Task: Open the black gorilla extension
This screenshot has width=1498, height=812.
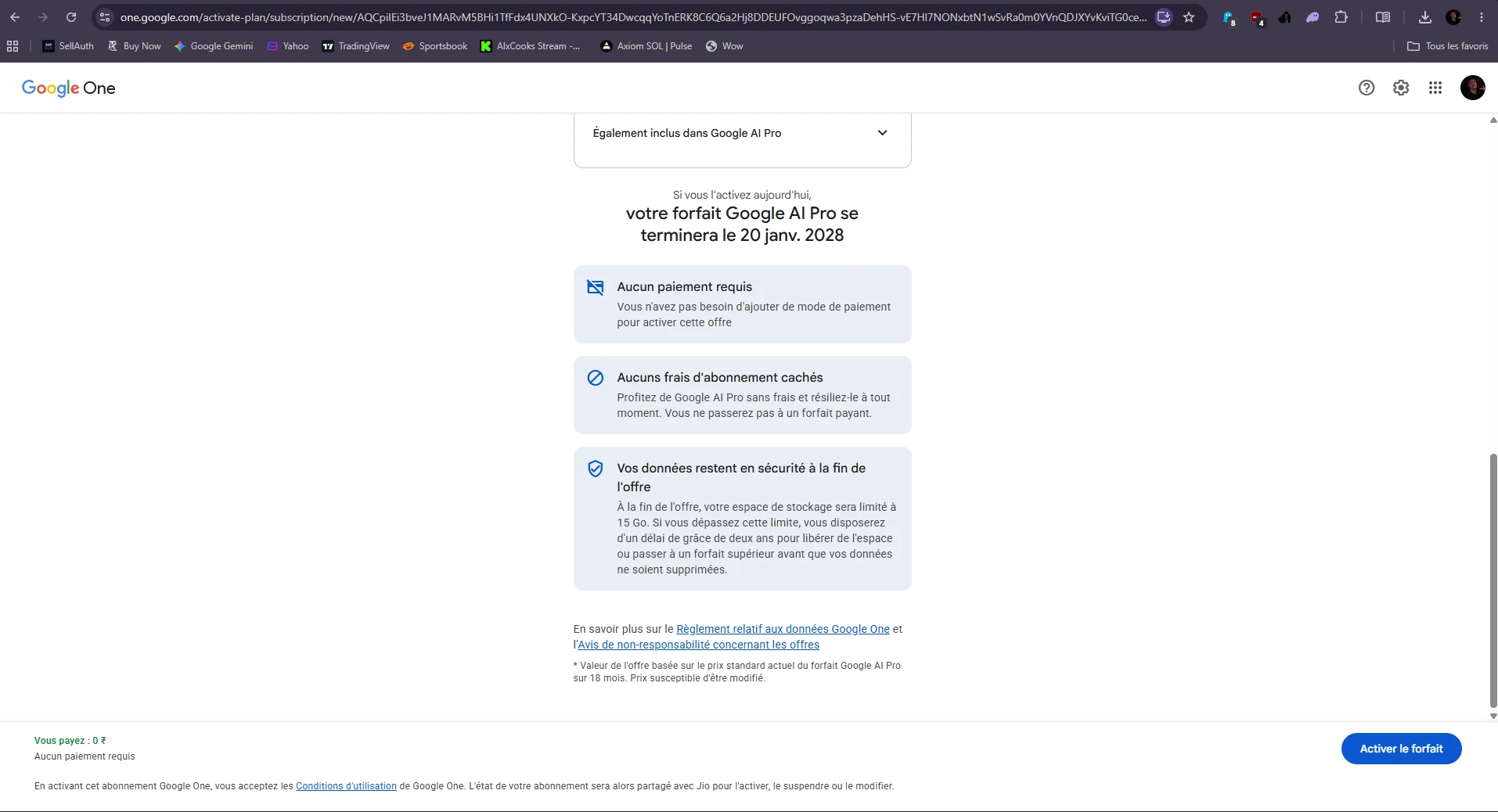Action: click(x=1285, y=17)
